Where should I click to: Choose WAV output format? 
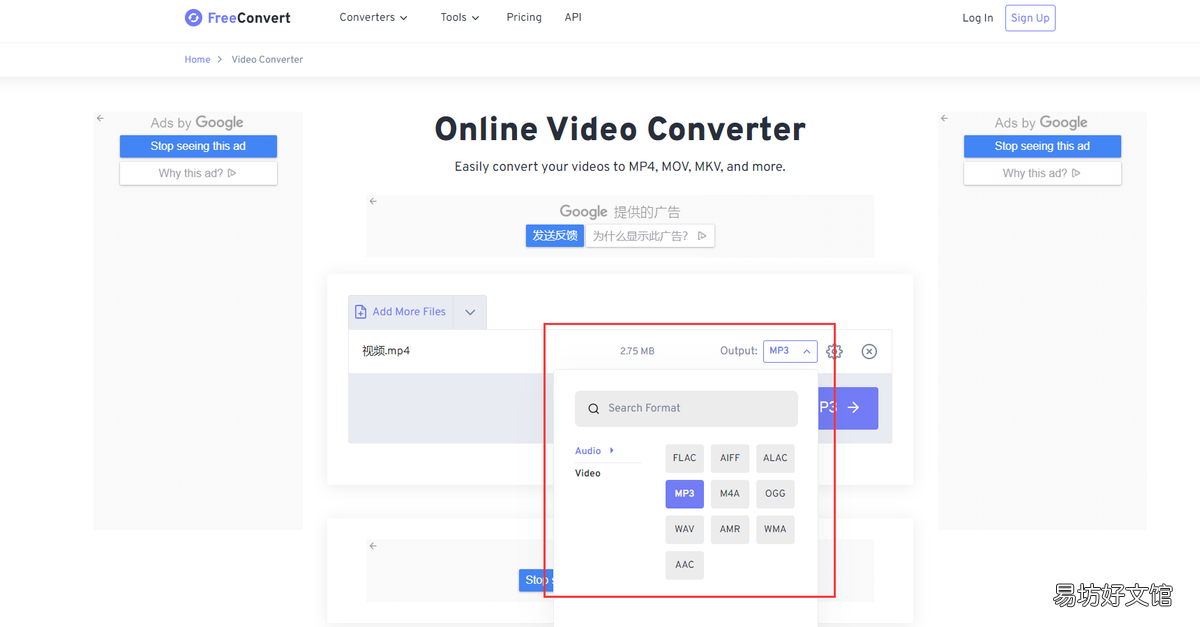(x=685, y=529)
